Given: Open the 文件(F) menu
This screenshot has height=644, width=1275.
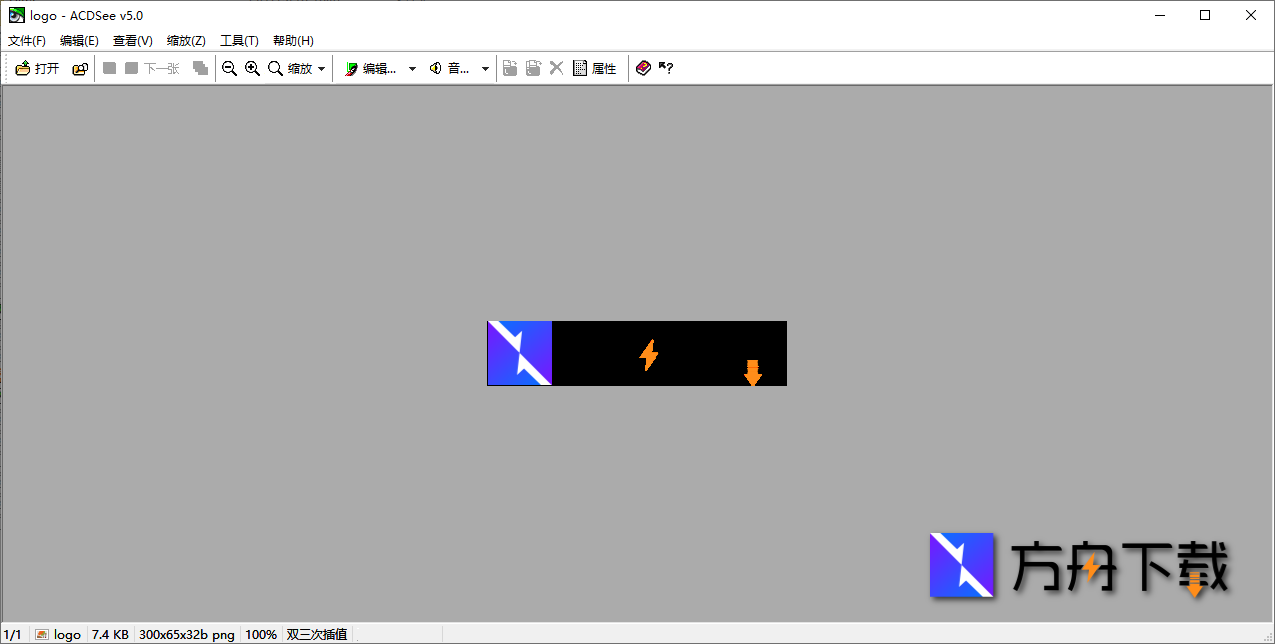Looking at the screenshot, I should click(x=27, y=41).
